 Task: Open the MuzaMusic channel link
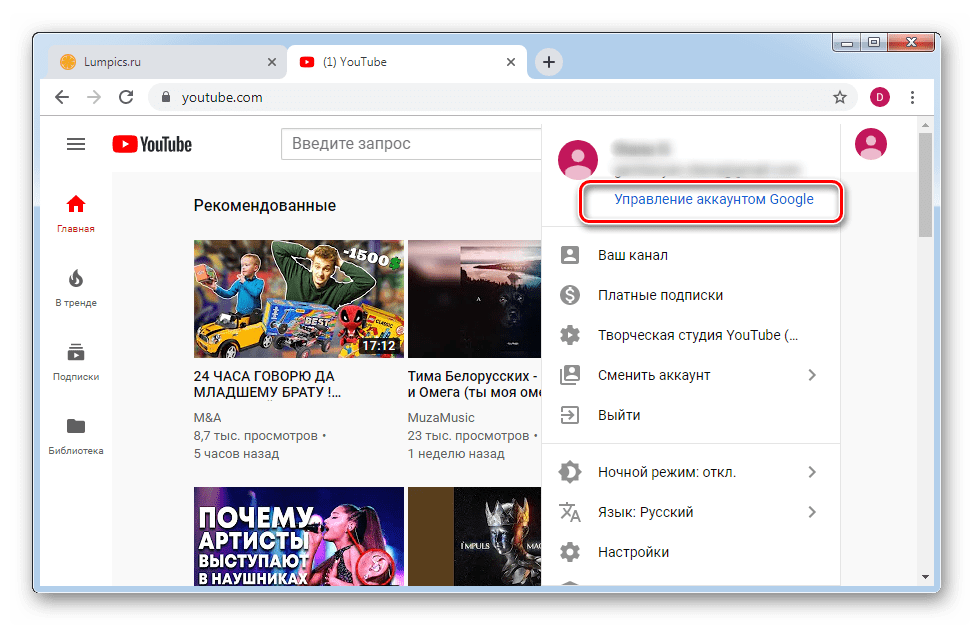pyautogui.click(x=441, y=418)
